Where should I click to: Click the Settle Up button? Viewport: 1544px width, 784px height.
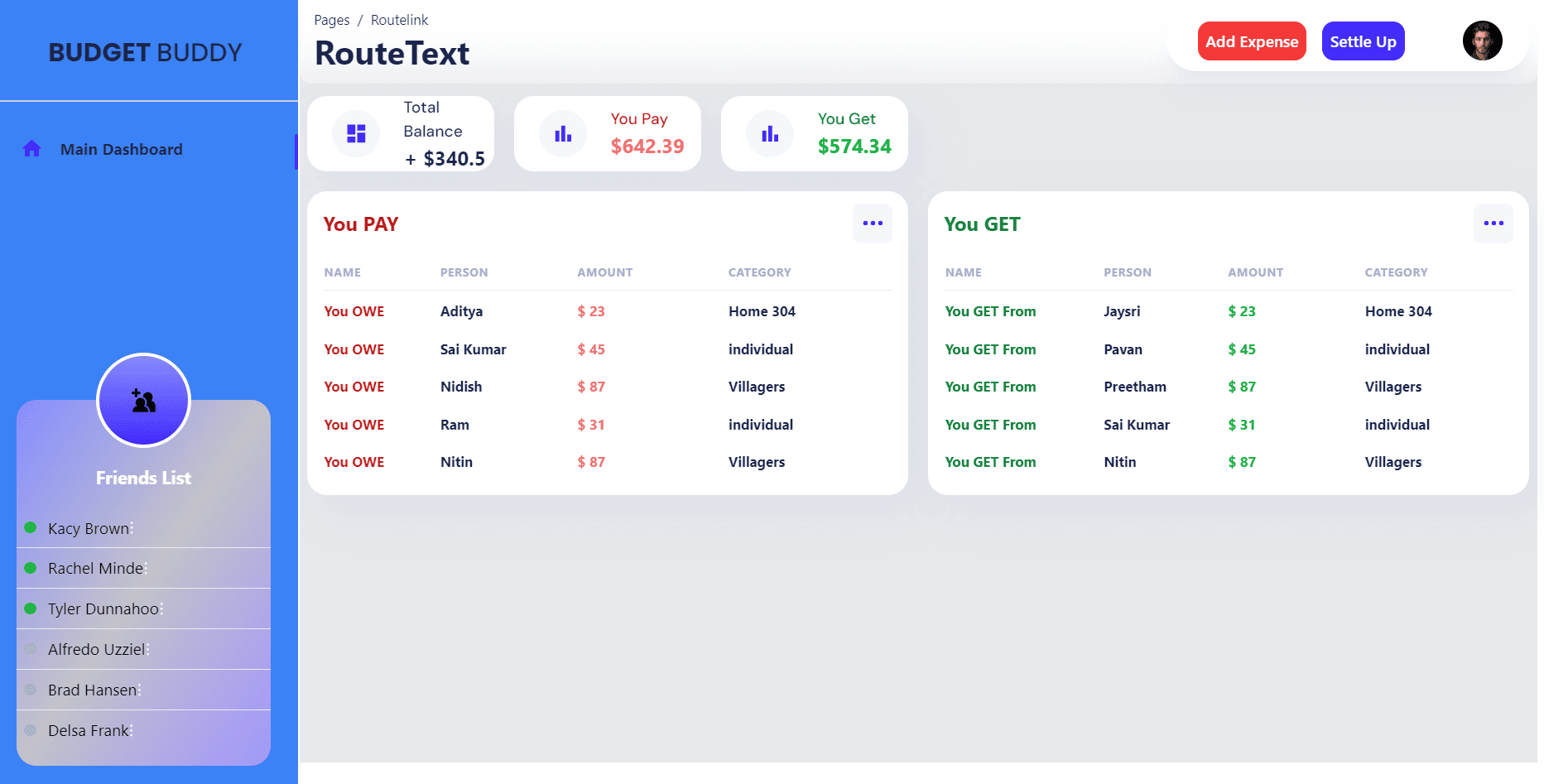(x=1363, y=41)
